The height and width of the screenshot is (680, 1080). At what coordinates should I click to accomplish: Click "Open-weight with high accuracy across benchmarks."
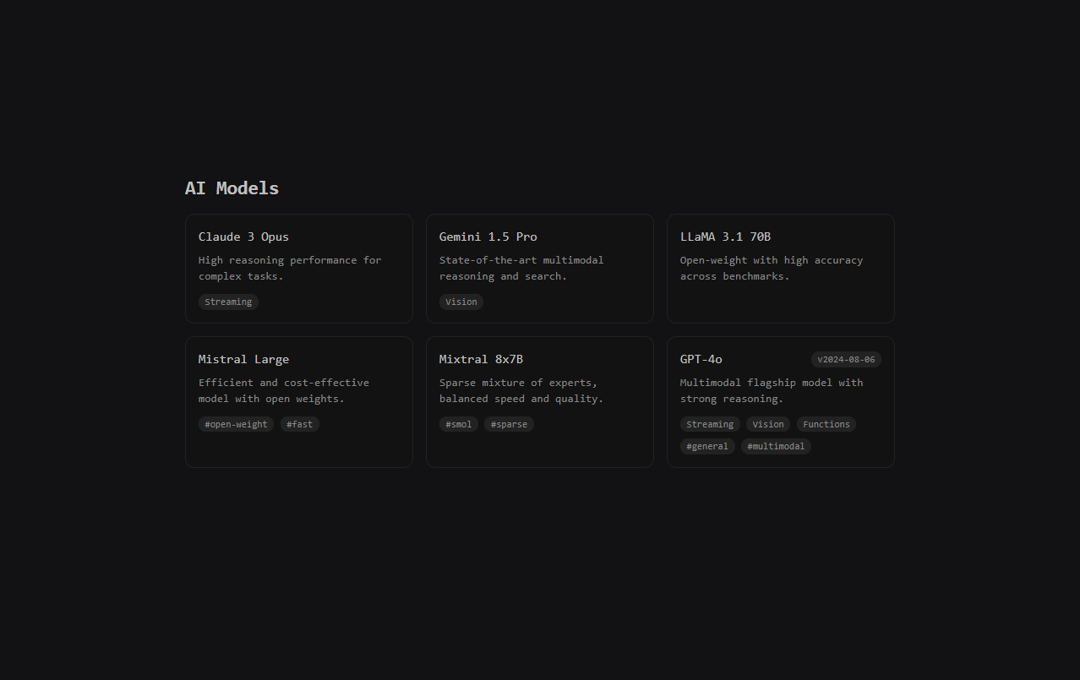coord(771,268)
